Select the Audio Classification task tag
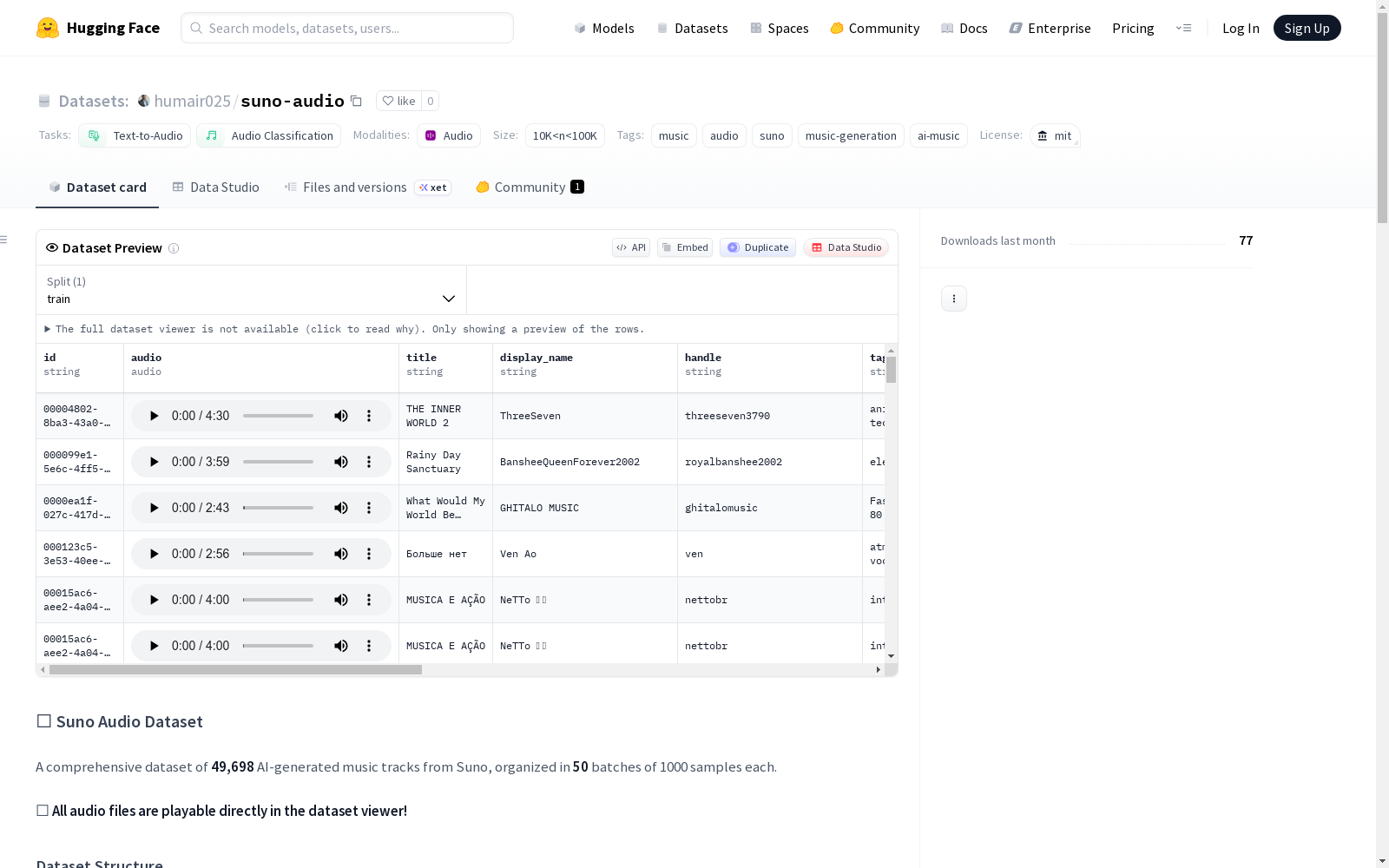The height and width of the screenshot is (868, 1389). (268, 135)
